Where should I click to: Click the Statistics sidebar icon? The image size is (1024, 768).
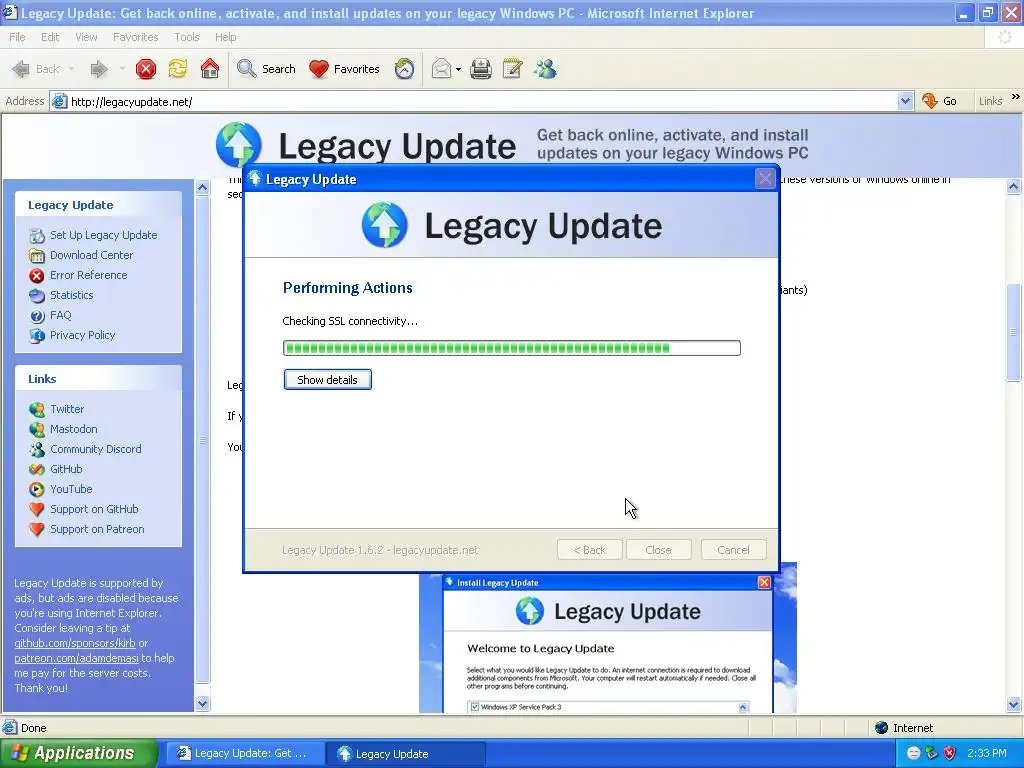point(37,295)
